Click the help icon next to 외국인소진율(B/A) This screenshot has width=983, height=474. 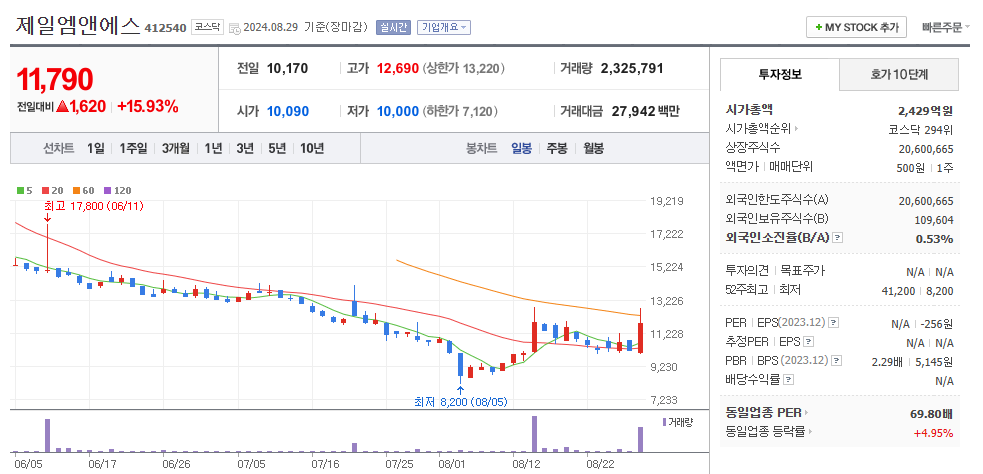coord(838,238)
